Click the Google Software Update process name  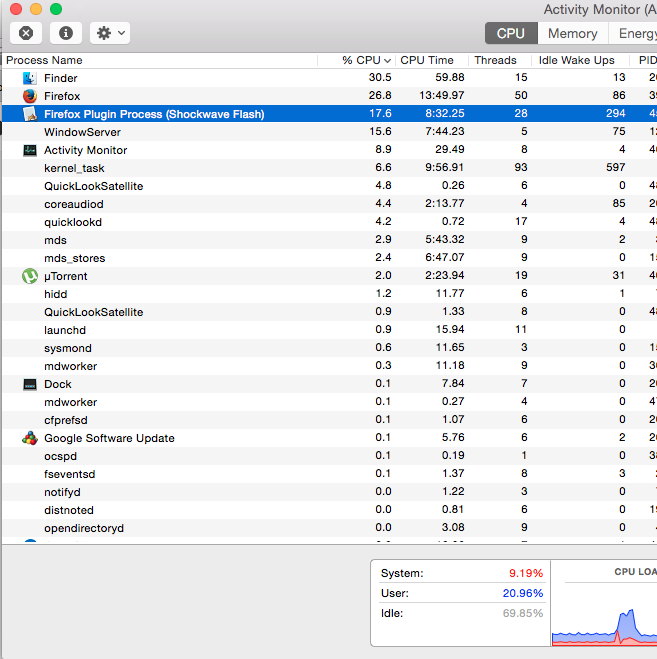point(109,438)
